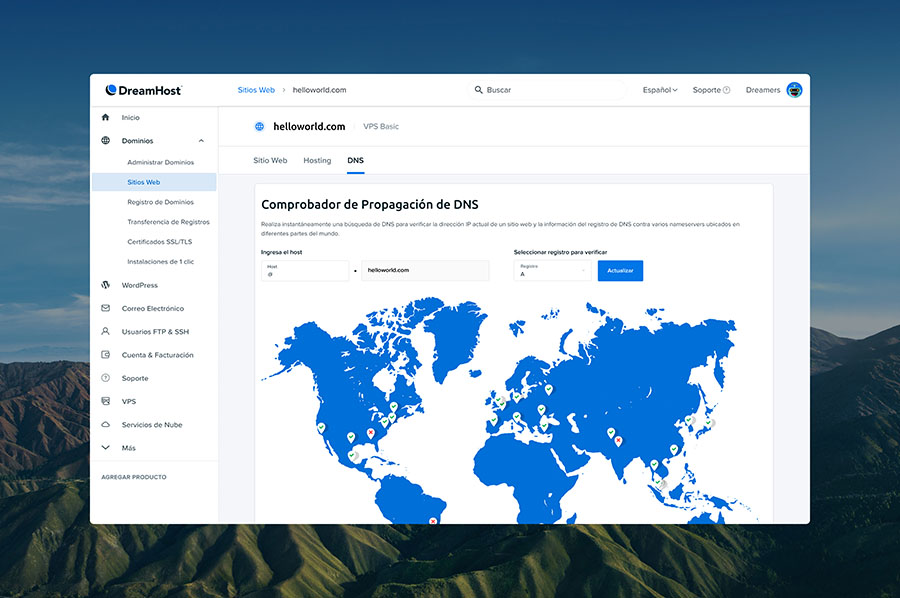Click the Host input field
900x598 pixels.
304,270
